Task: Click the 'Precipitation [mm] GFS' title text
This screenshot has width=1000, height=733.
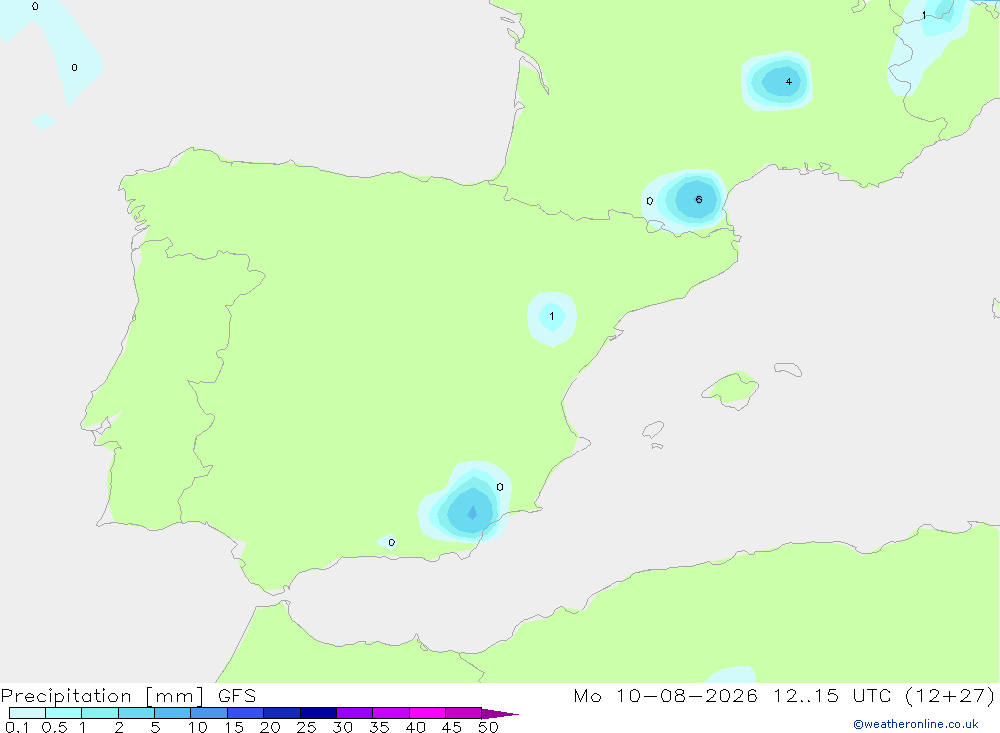Action: 128,696
